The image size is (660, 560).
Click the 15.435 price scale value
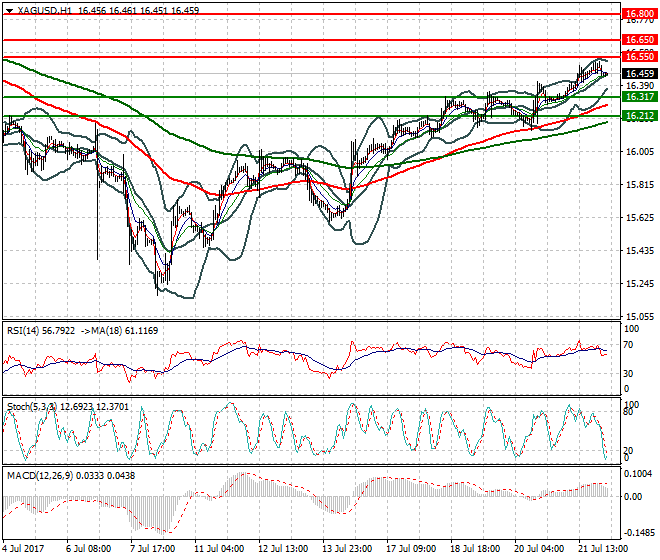[640, 251]
